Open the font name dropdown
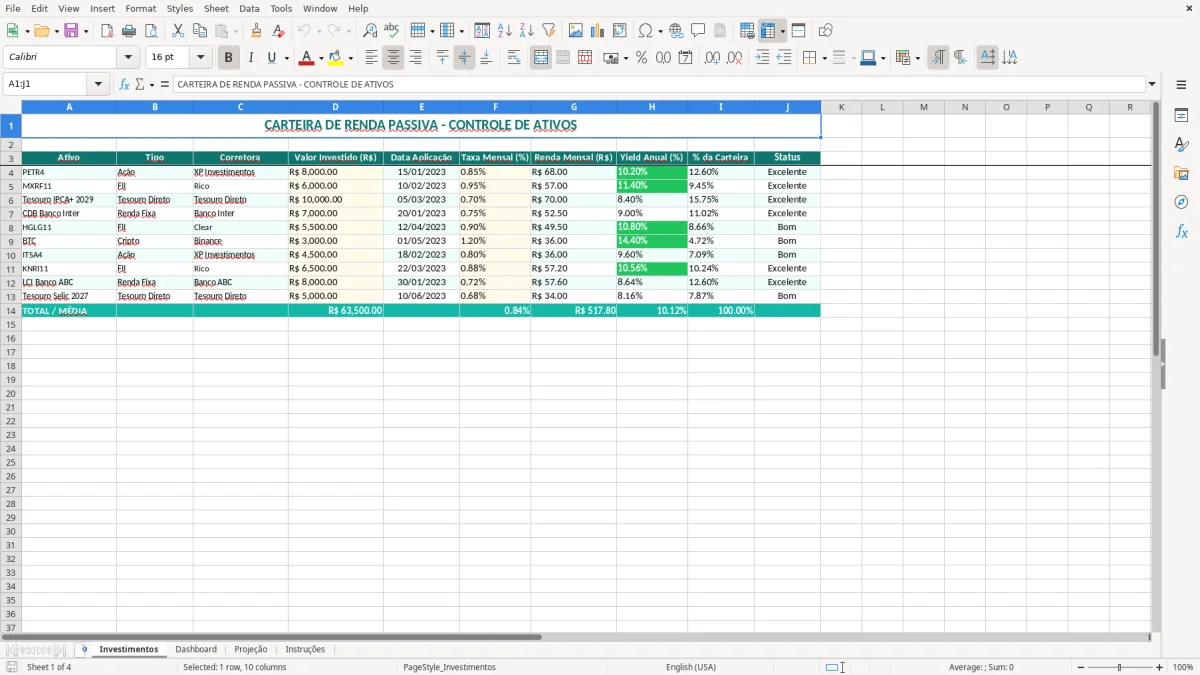This screenshot has height=675, width=1200. (x=127, y=58)
